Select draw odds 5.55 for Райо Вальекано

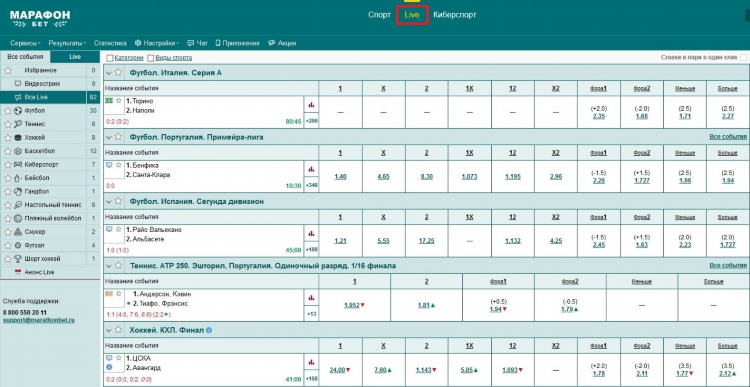(x=383, y=241)
